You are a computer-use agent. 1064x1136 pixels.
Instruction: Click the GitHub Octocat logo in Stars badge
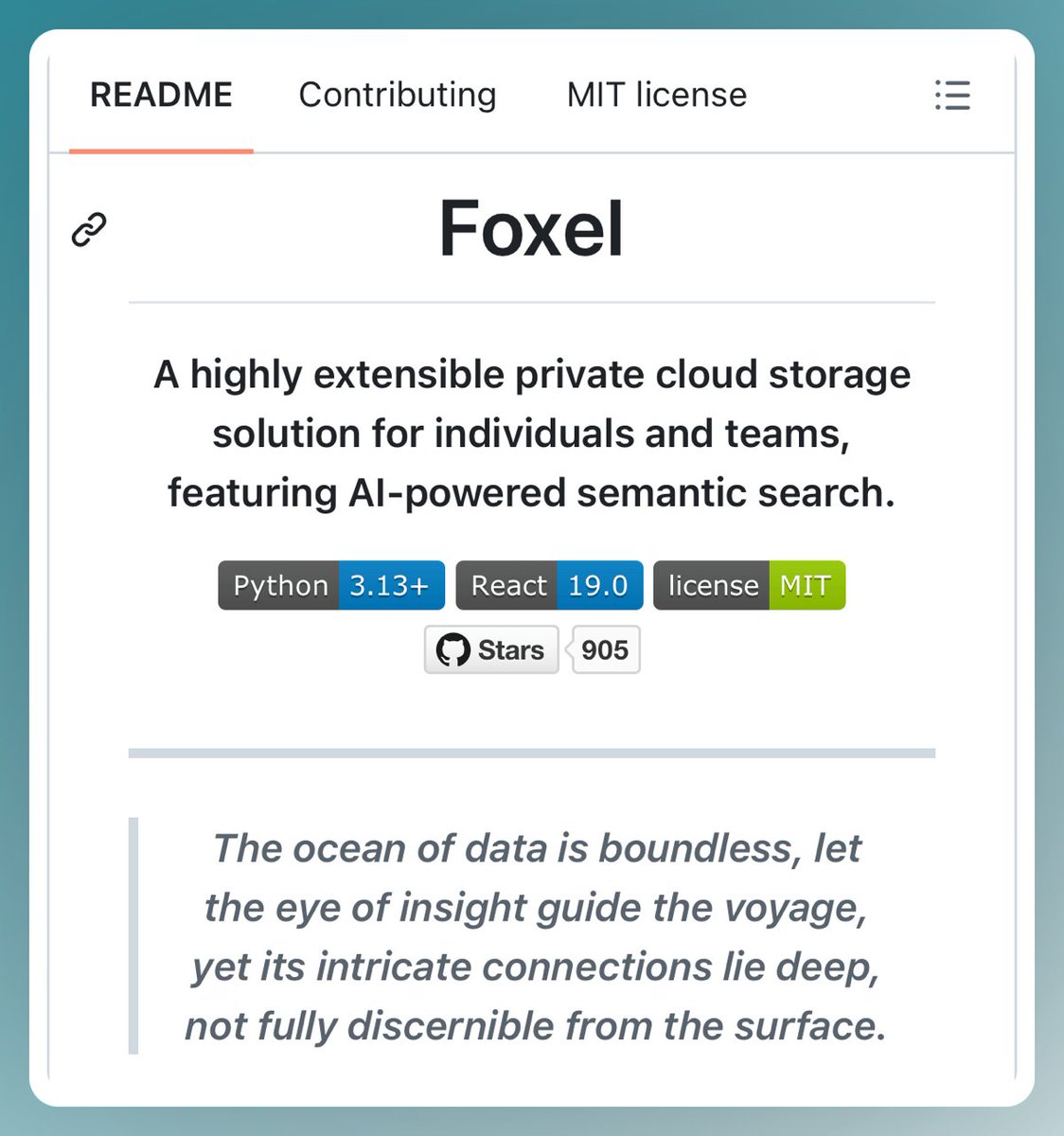coord(452,650)
